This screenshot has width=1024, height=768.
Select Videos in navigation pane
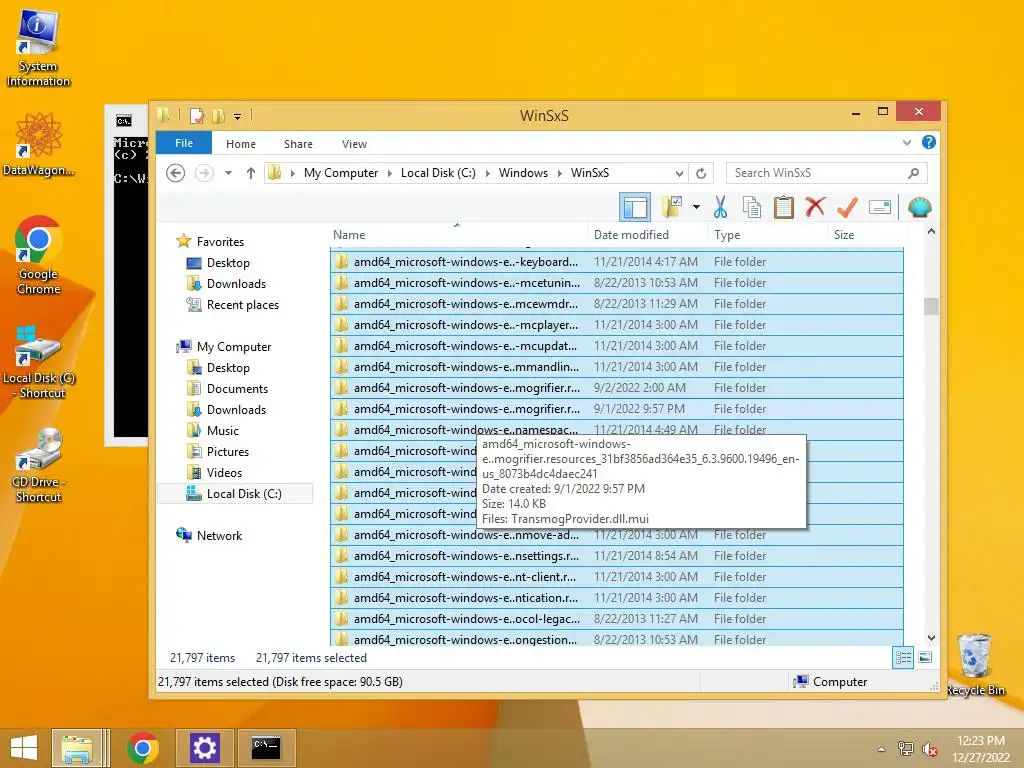tap(224, 473)
